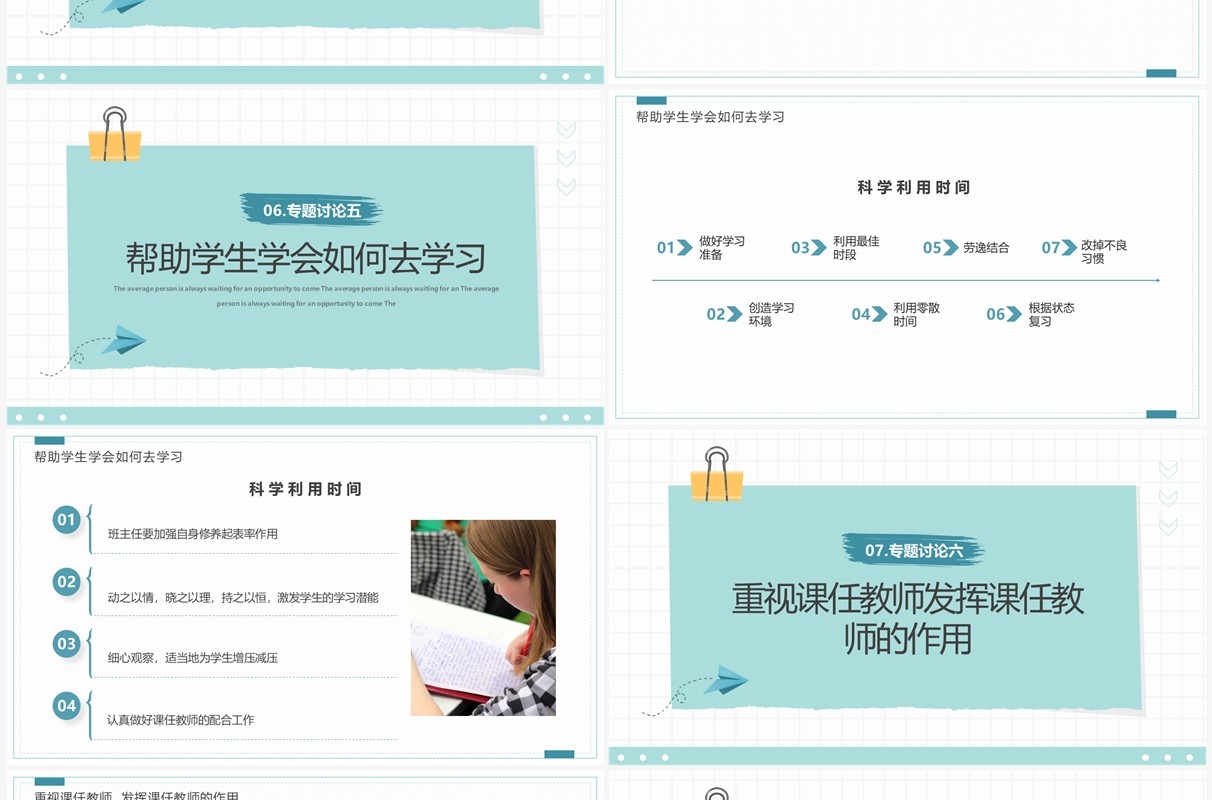This screenshot has height=800, width=1212.
Task: Select the 07.专题讨论六 brush badge
Action: tap(913, 550)
